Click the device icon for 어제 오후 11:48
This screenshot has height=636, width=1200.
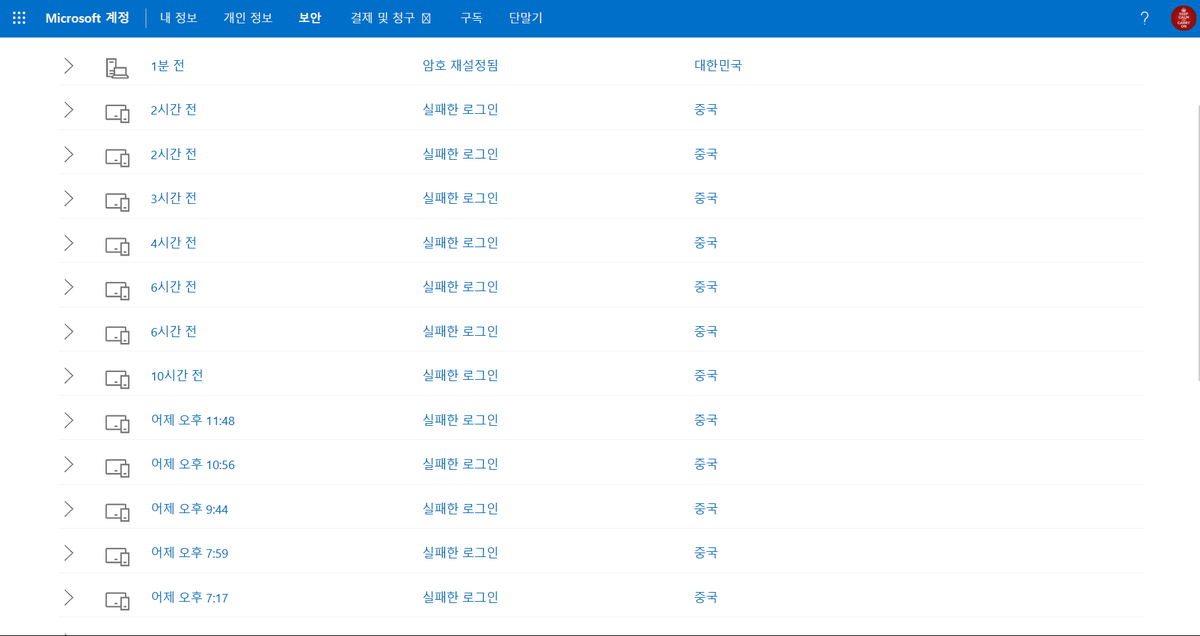(118, 423)
